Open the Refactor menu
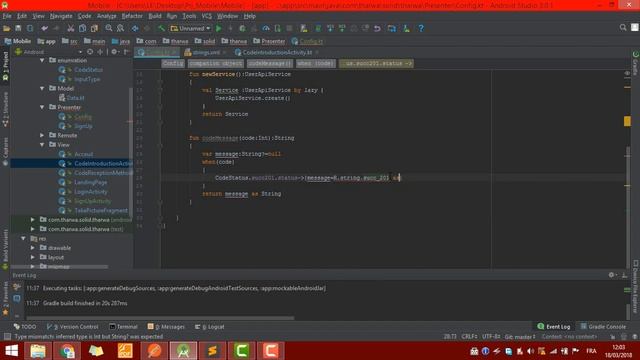 (x=132, y=16)
